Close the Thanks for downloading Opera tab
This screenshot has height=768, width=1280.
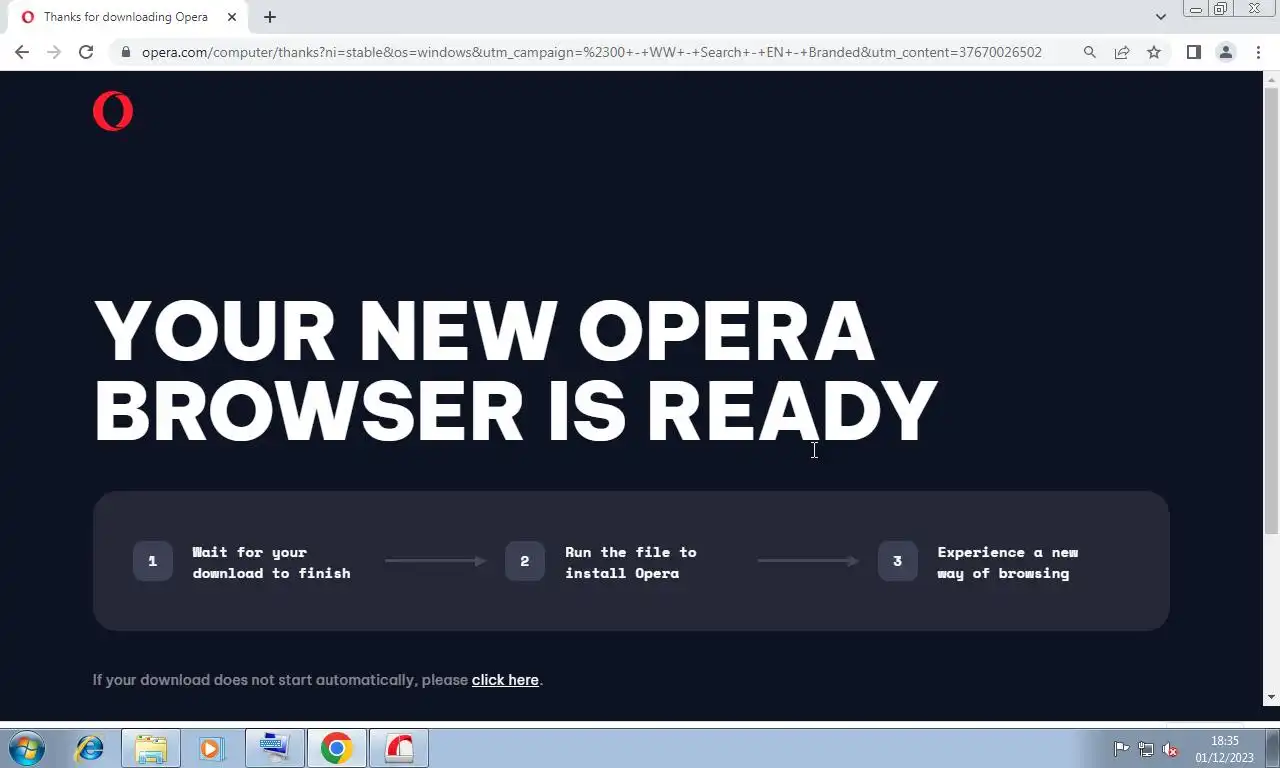(232, 17)
